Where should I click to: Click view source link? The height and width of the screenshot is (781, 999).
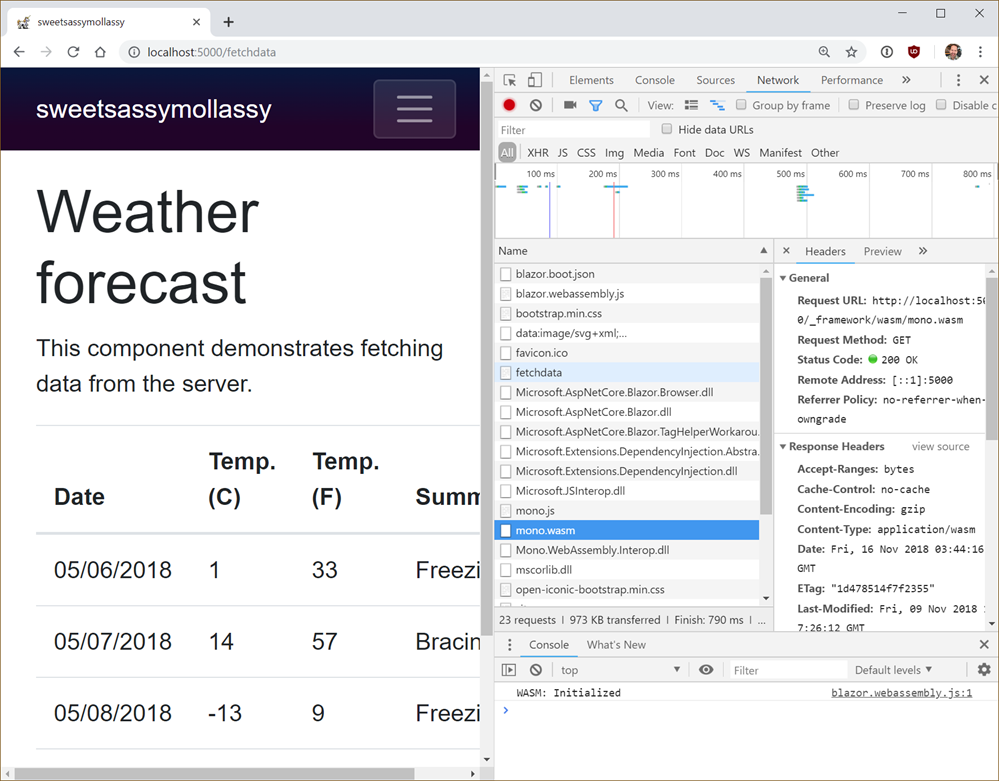tap(940, 447)
